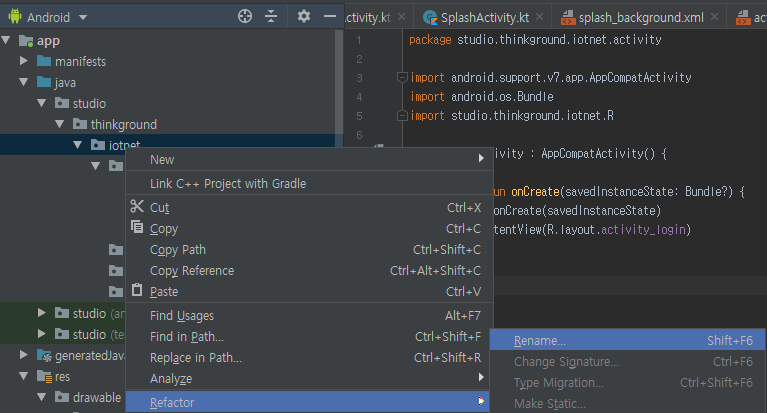Click the thinkground package folder icon
This screenshot has width=767, height=413.
click(80, 124)
